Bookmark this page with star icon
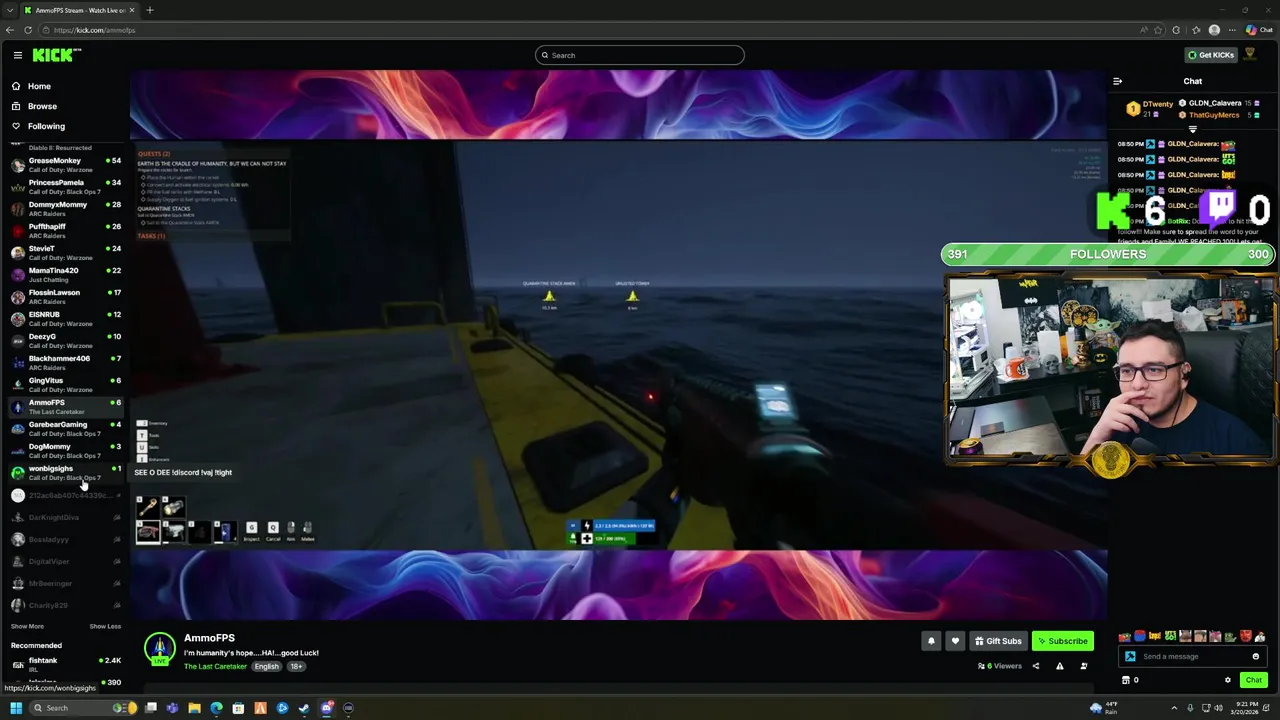 [x=1159, y=30]
